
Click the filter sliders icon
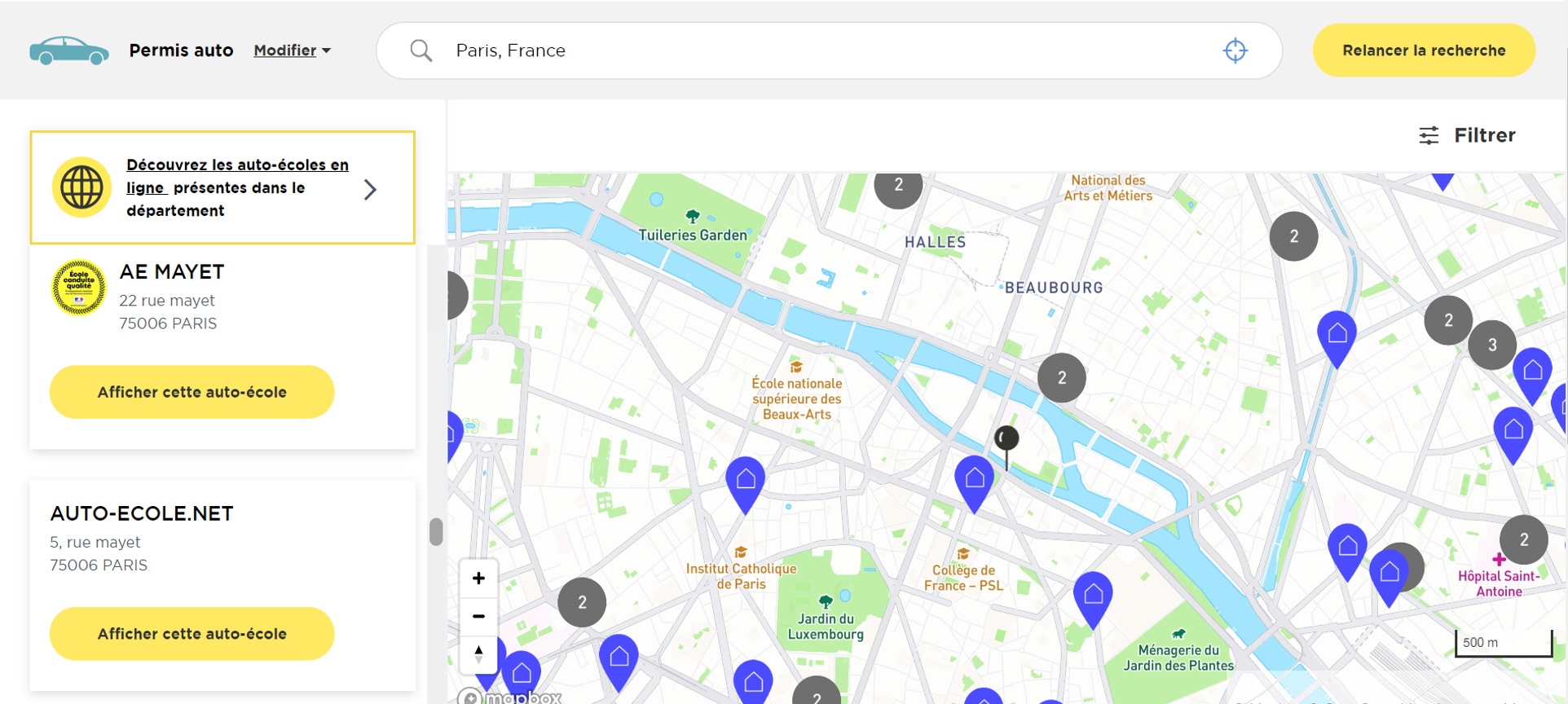pyautogui.click(x=1429, y=135)
